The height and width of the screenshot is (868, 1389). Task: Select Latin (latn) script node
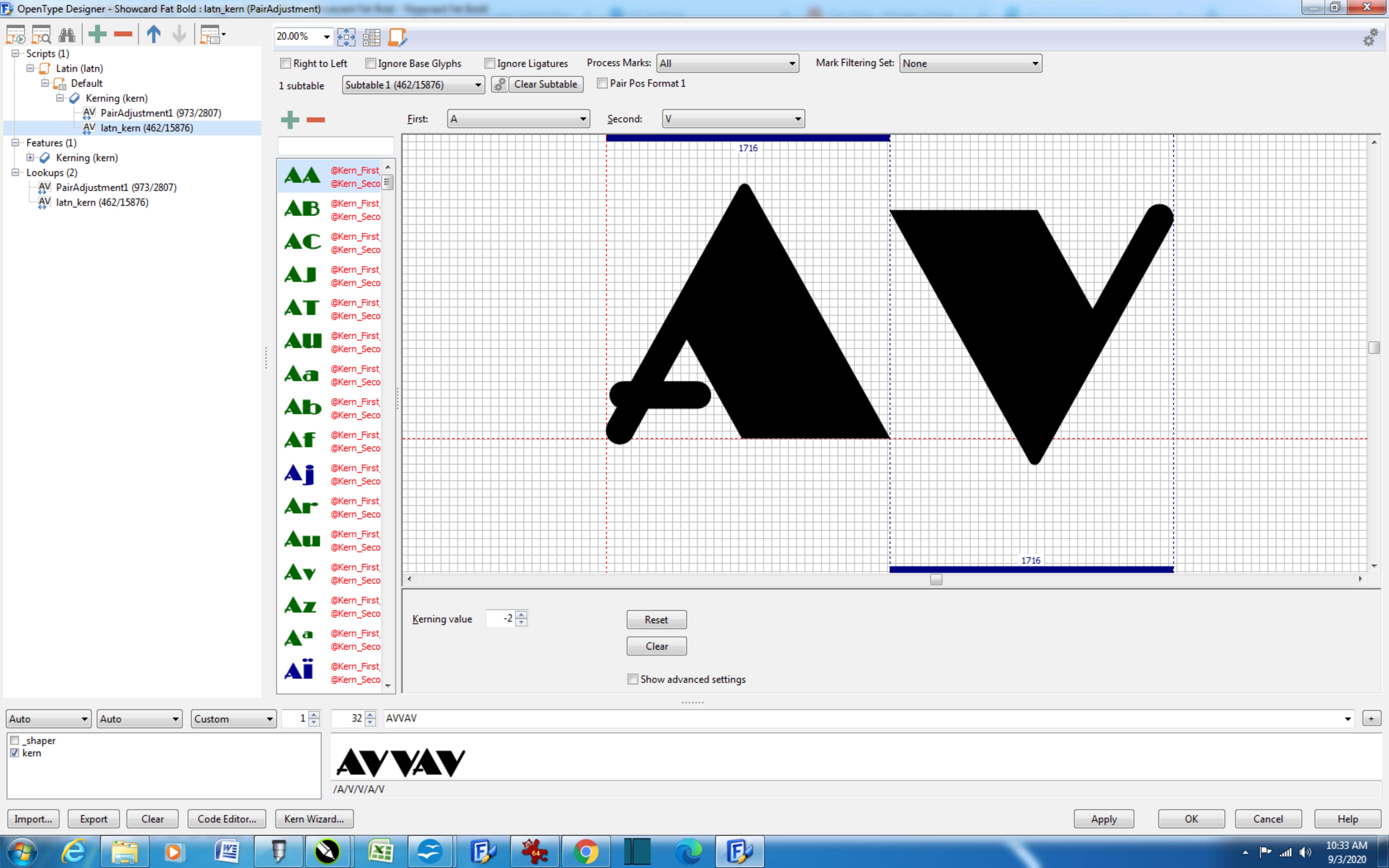coord(79,68)
